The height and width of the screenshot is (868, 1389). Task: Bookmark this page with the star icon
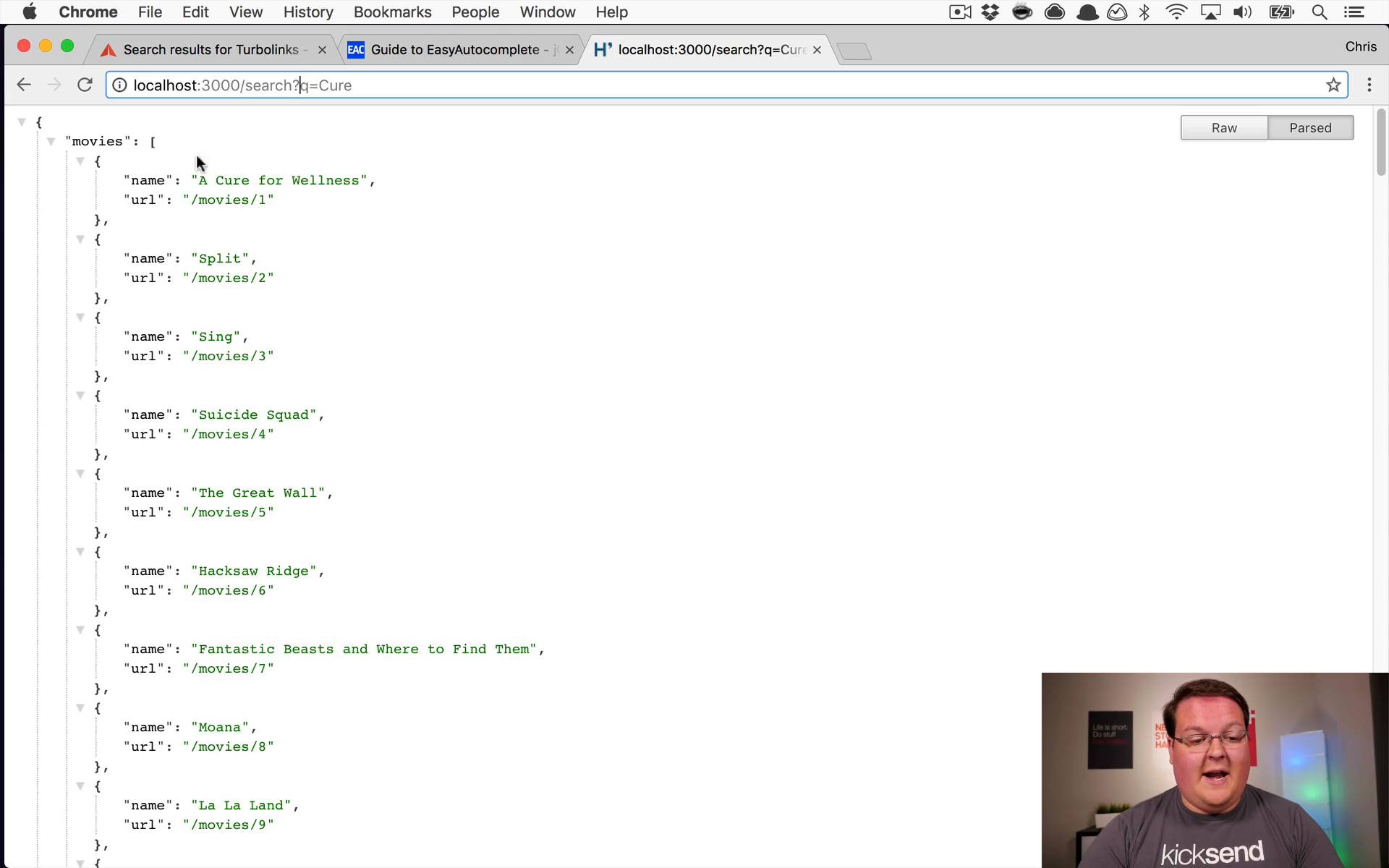[x=1333, y=85]
